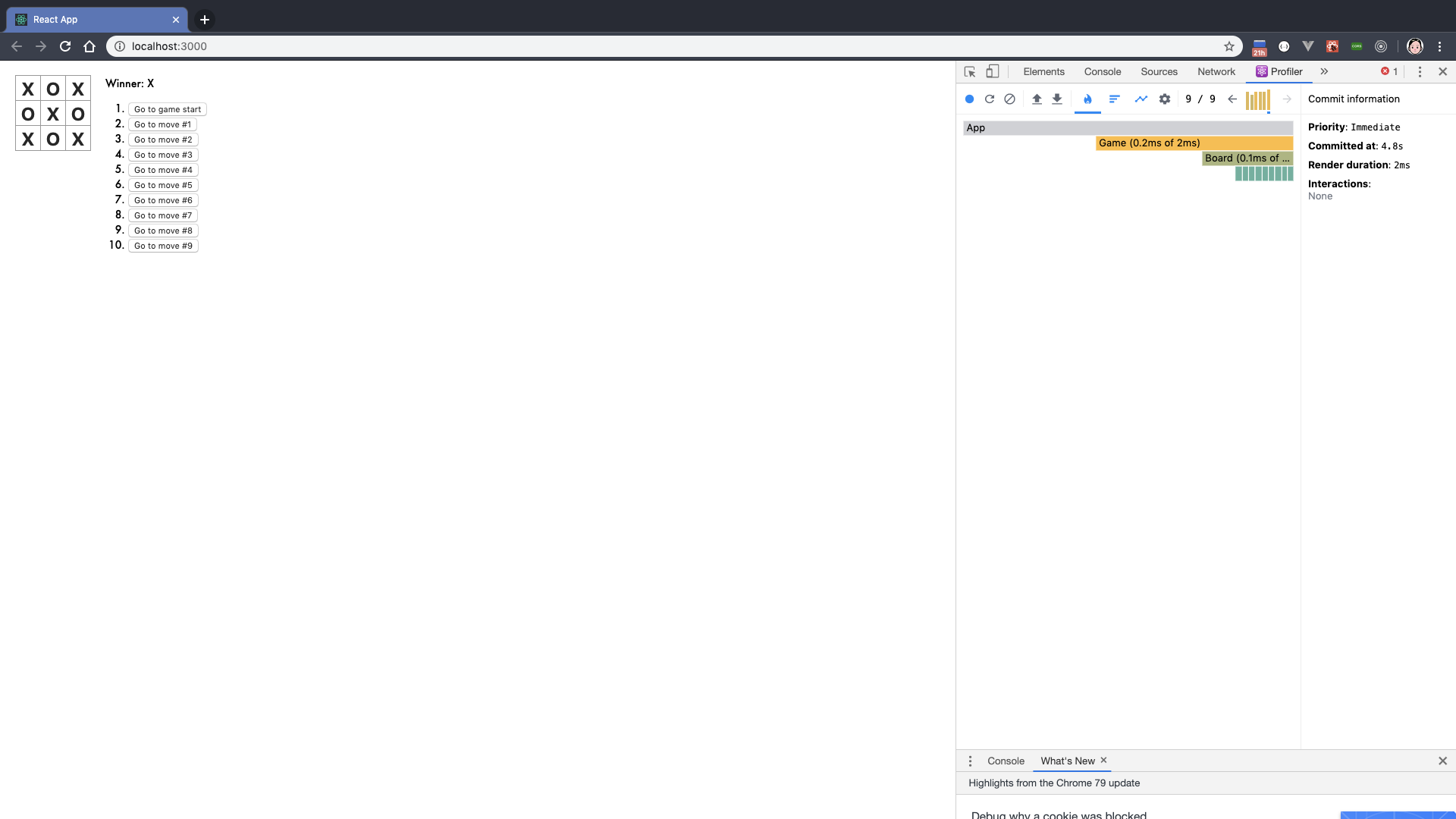1456x819 pixels.
Task: Click the save profile download icon
Action: coord(1057,99)
